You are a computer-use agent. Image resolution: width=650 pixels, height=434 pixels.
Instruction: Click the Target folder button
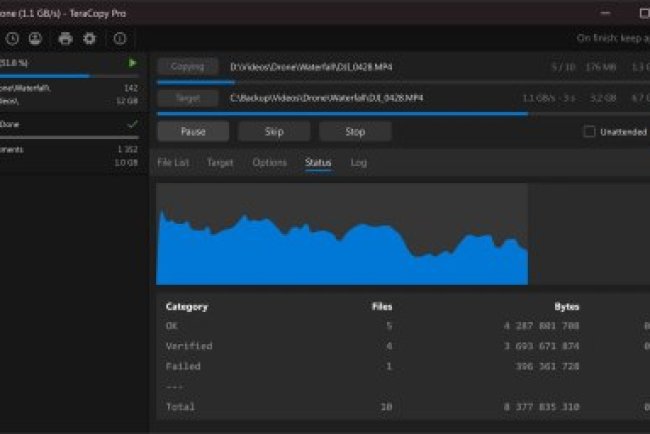tap(188, 98)
